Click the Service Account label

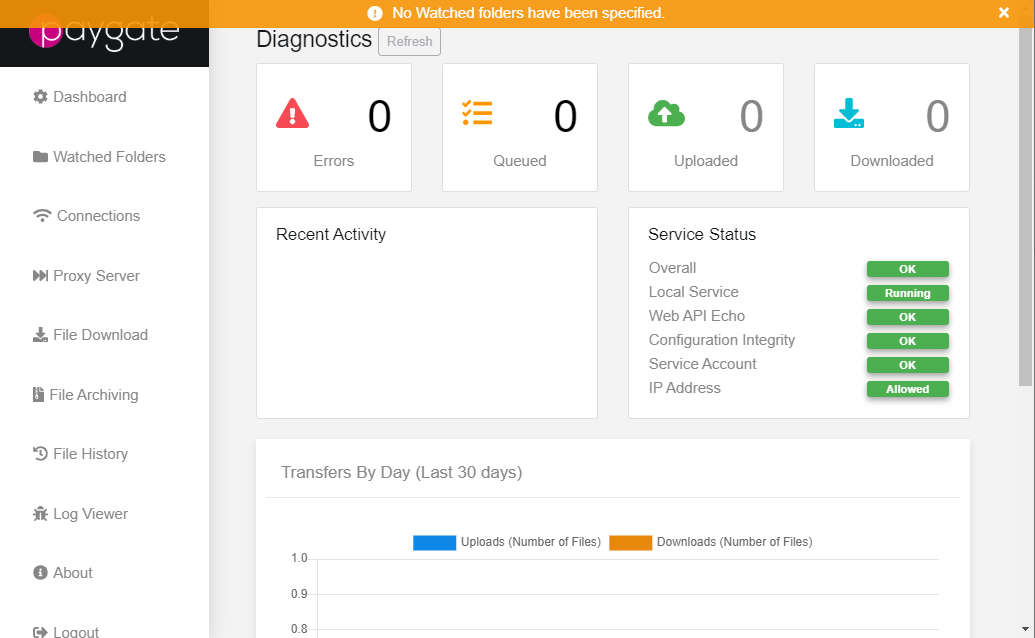tap(702, 364)
